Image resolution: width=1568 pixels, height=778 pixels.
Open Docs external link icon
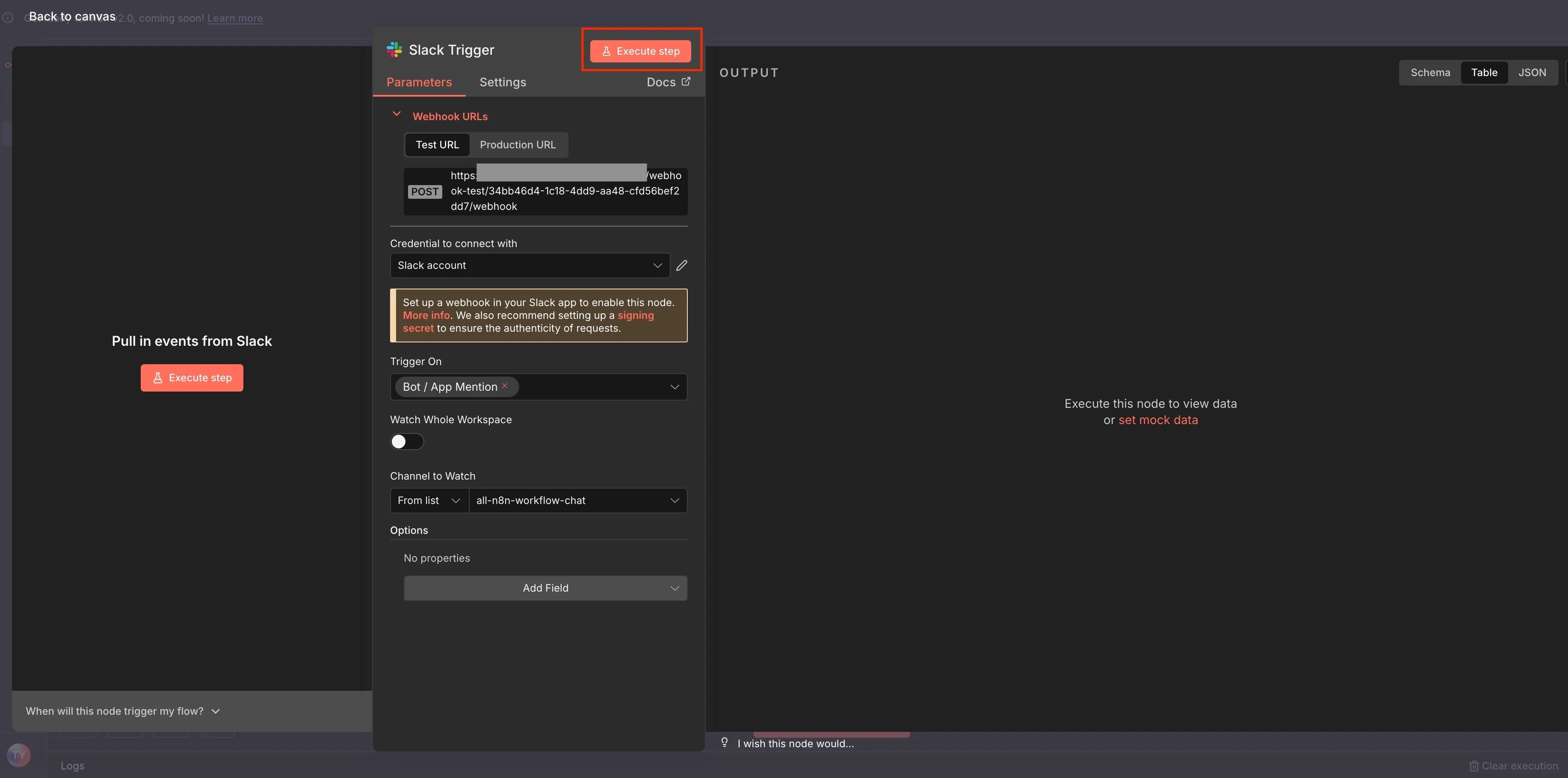coord(686,82)
